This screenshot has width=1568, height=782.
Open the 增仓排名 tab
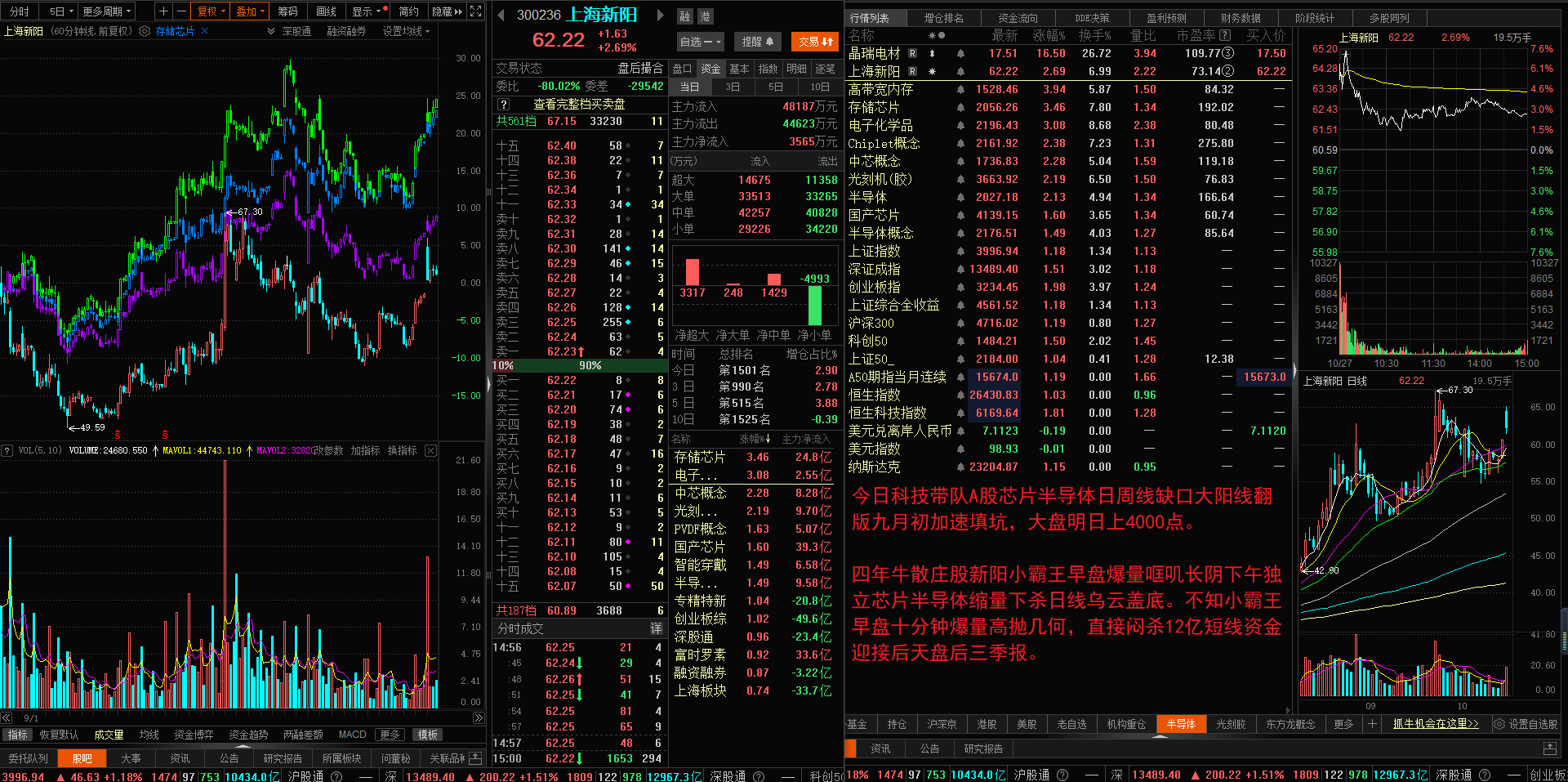[943, 18]
